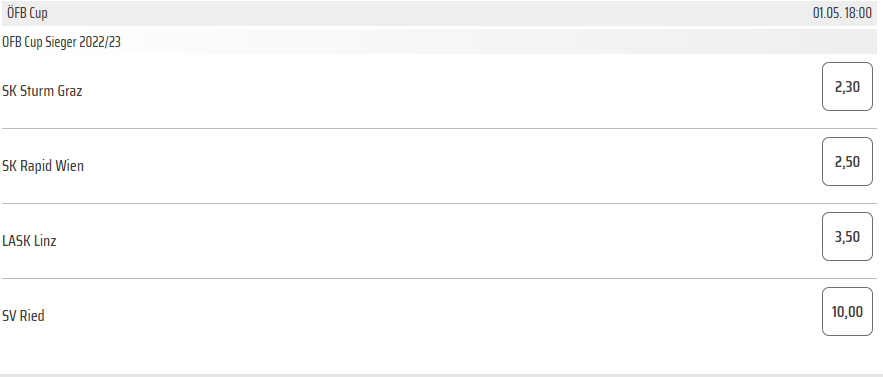This screenshot has width=883, height=377.
Task: Click the LASK Linz team name
Action: 29,241
